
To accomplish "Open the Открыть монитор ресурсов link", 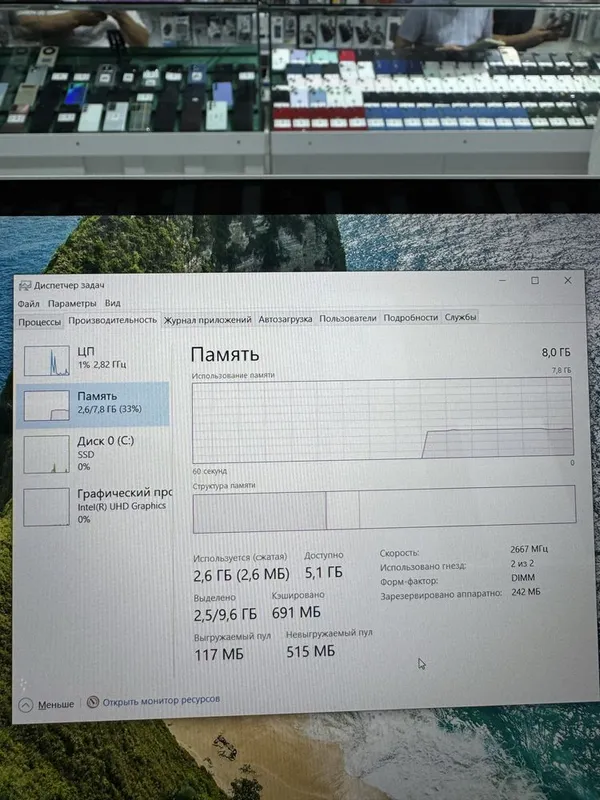I will coord(161,701).
